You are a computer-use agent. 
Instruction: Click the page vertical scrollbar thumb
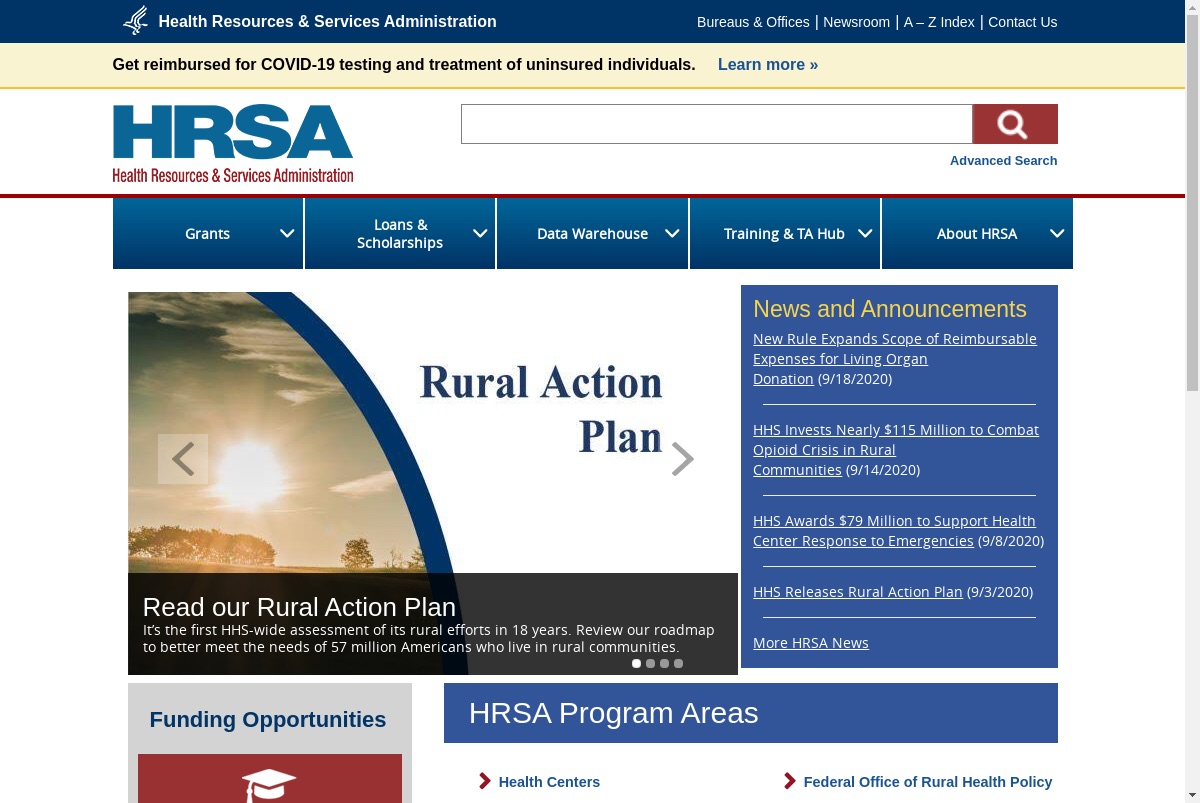coord(1192,203)
